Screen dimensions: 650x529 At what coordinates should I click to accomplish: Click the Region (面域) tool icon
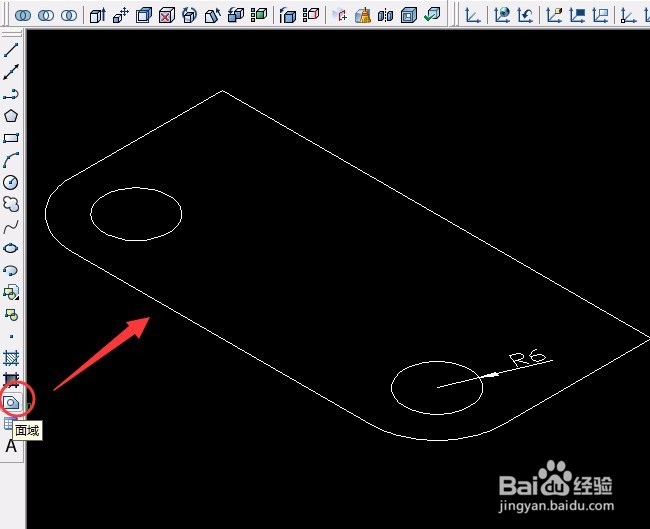pyautogui.click(x=11, y=402)
